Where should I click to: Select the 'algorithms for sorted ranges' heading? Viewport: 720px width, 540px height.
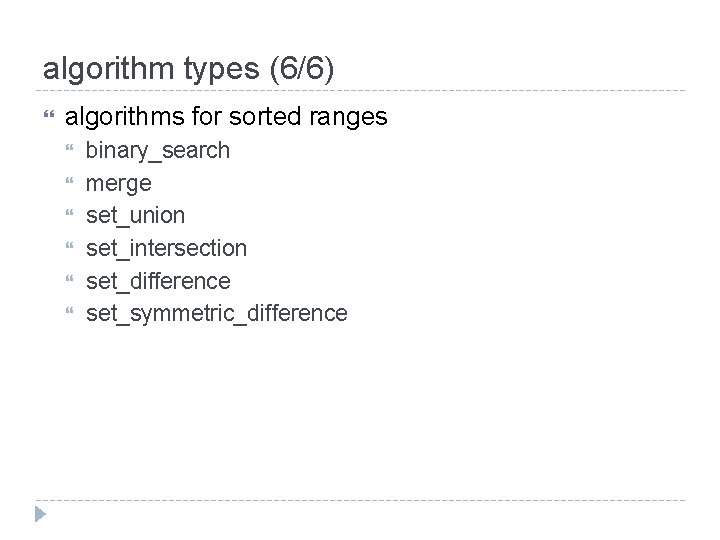226,117
